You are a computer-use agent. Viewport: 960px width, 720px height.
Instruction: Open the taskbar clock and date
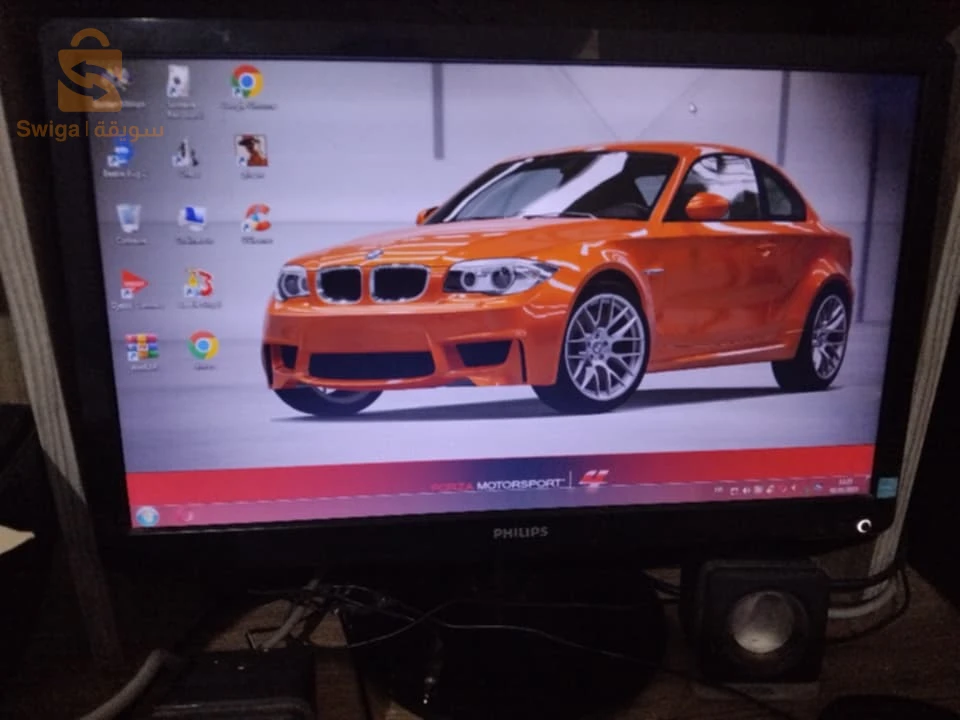[844, 486]
